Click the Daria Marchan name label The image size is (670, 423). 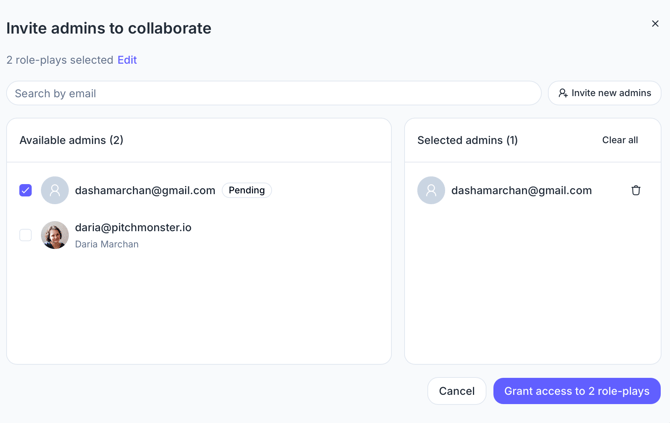point(107,244)
